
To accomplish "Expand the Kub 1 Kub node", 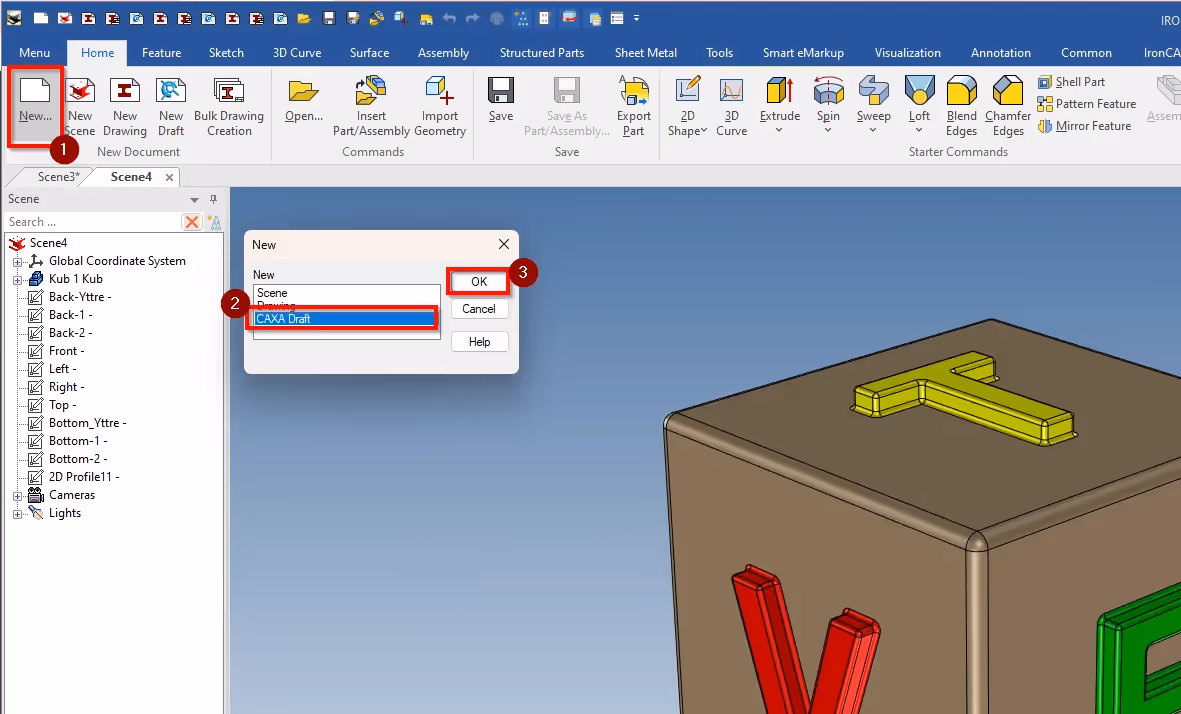I will [18, 278].
